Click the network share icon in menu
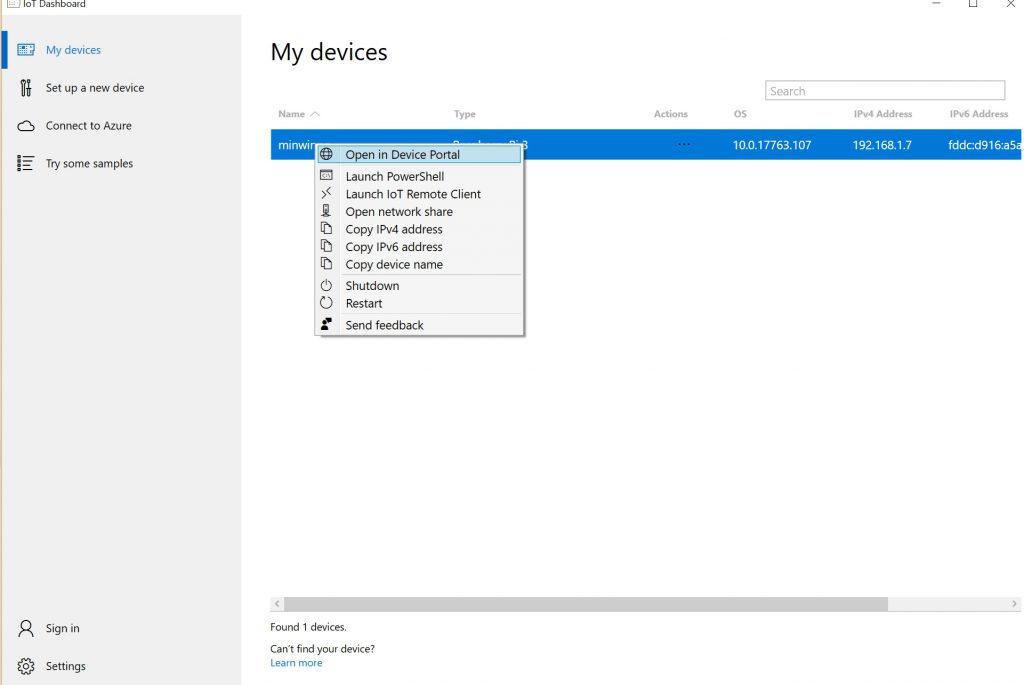Image resolution: width=1024 pixels, height=685 pixels. pos(326,211)
